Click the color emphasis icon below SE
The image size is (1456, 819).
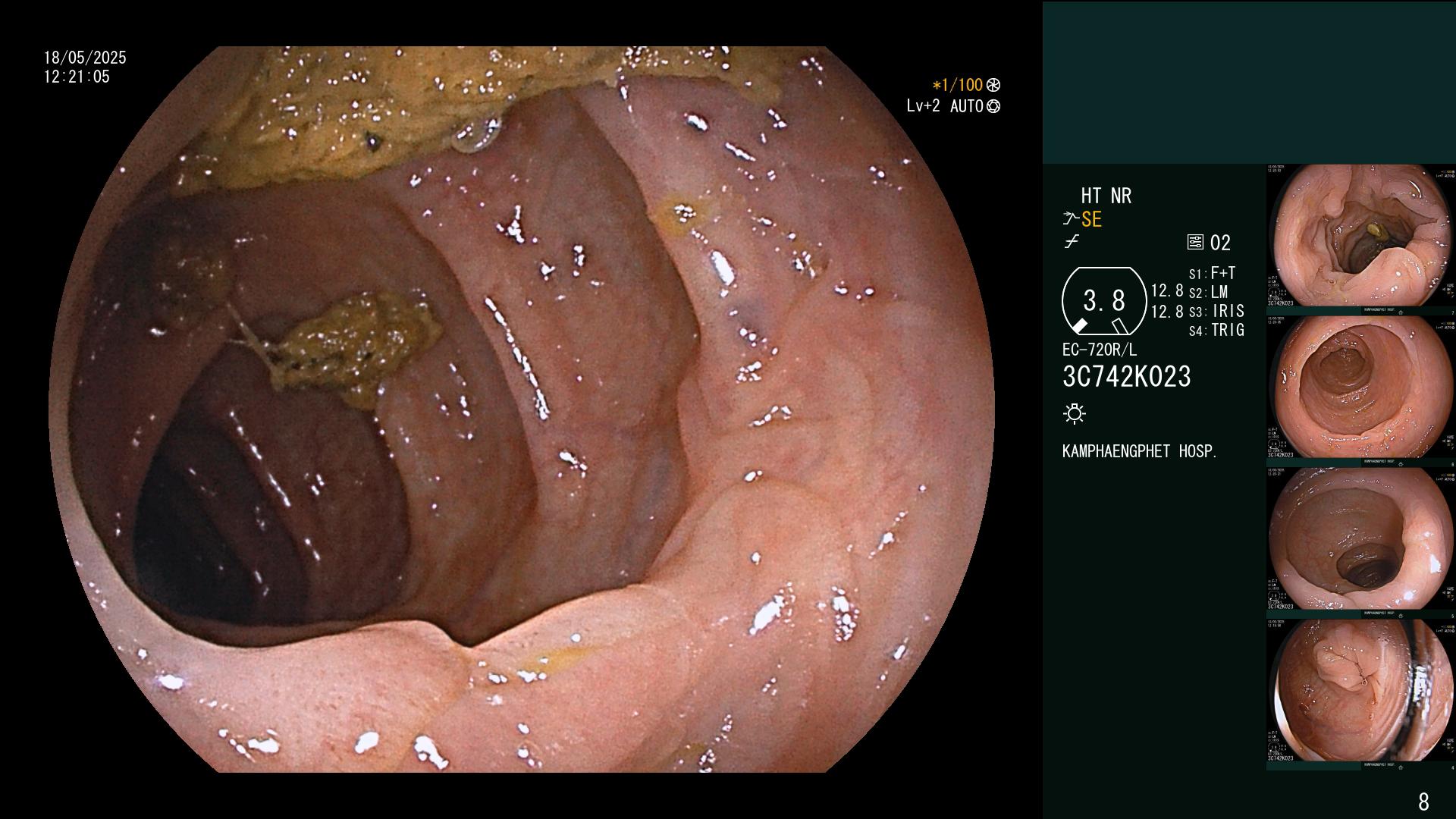coord(1072,242)
